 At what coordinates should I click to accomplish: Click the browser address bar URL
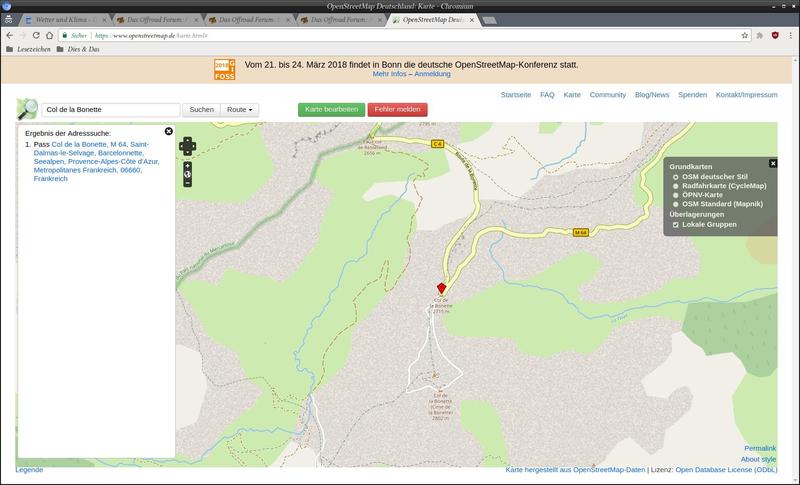click(151, 35)
